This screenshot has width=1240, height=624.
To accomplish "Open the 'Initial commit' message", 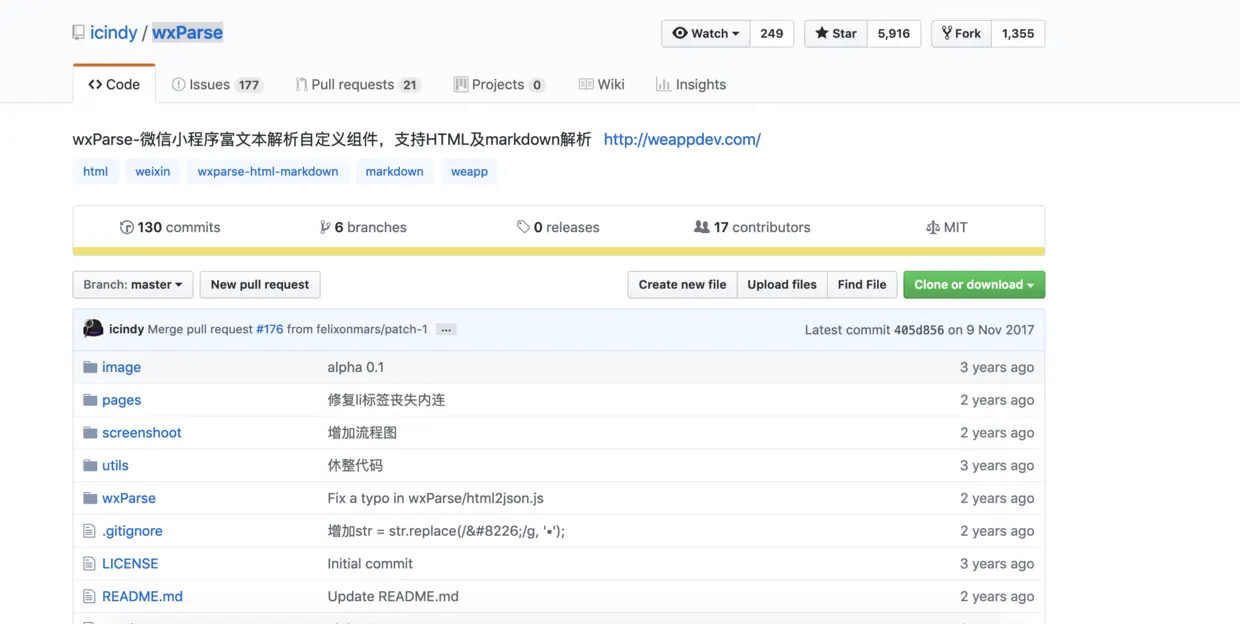I will click(370, 564).
